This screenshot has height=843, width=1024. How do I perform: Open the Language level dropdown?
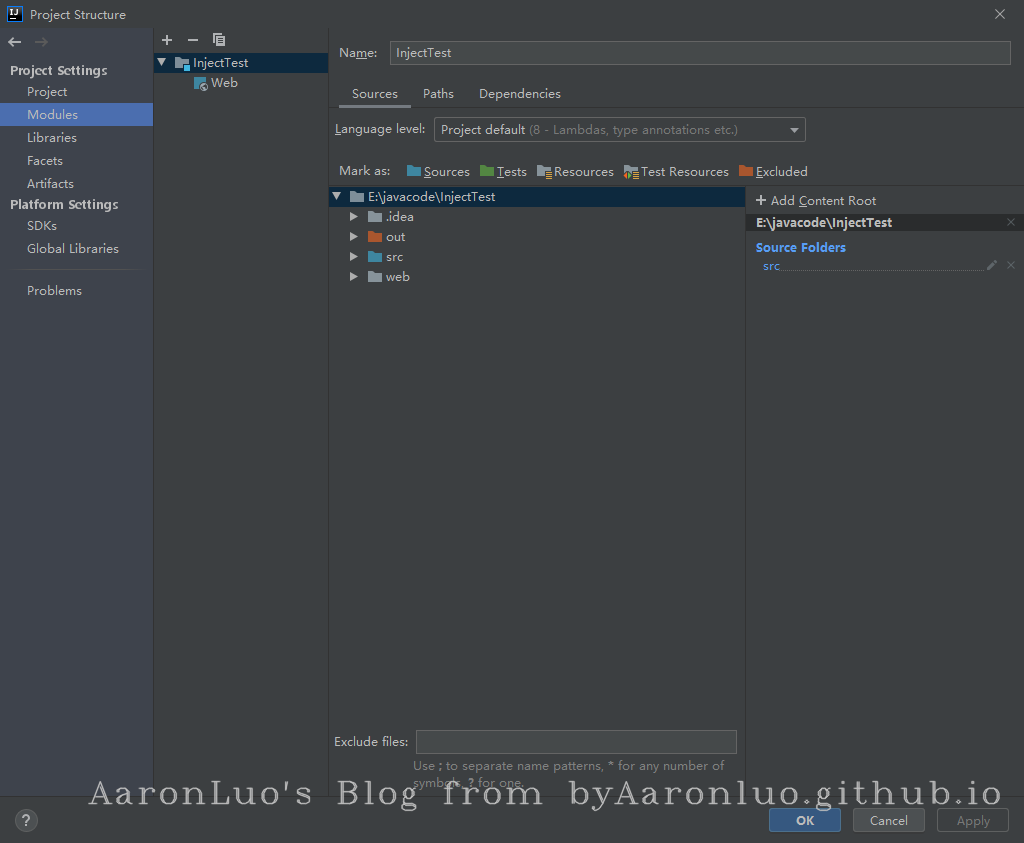[x=619, y=130]
